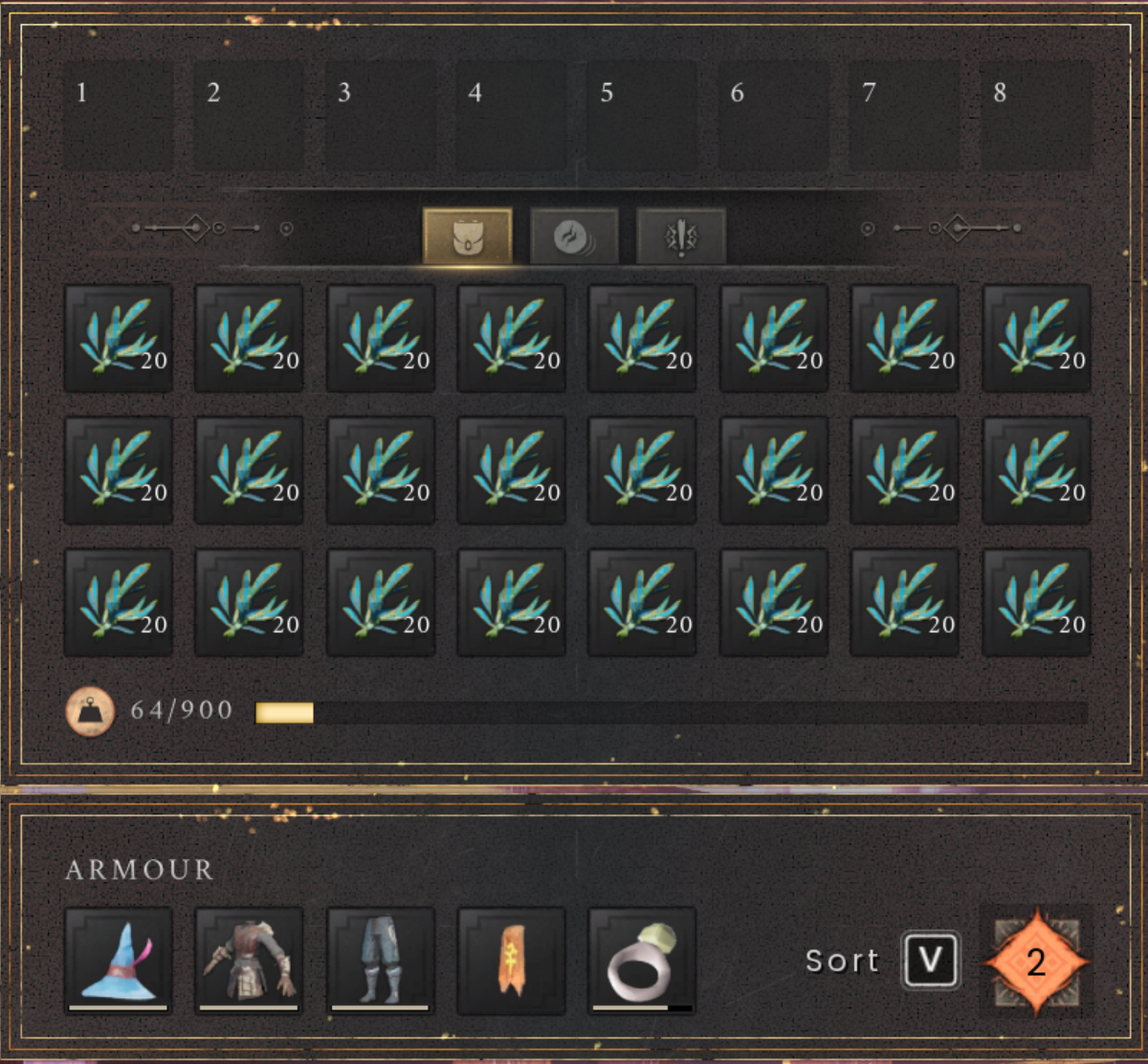The width and height of the screenshot is (1148, 1064).
Task: Click the weight icon beside 64/900
Action: [90, 712]
